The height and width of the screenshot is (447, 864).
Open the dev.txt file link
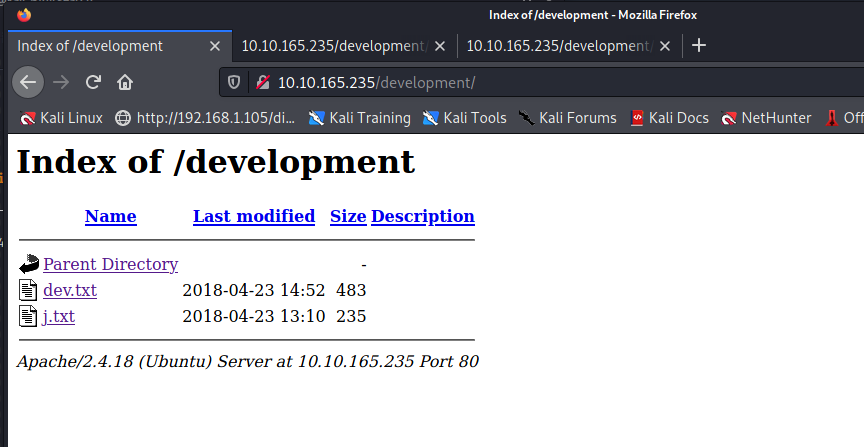70,290
